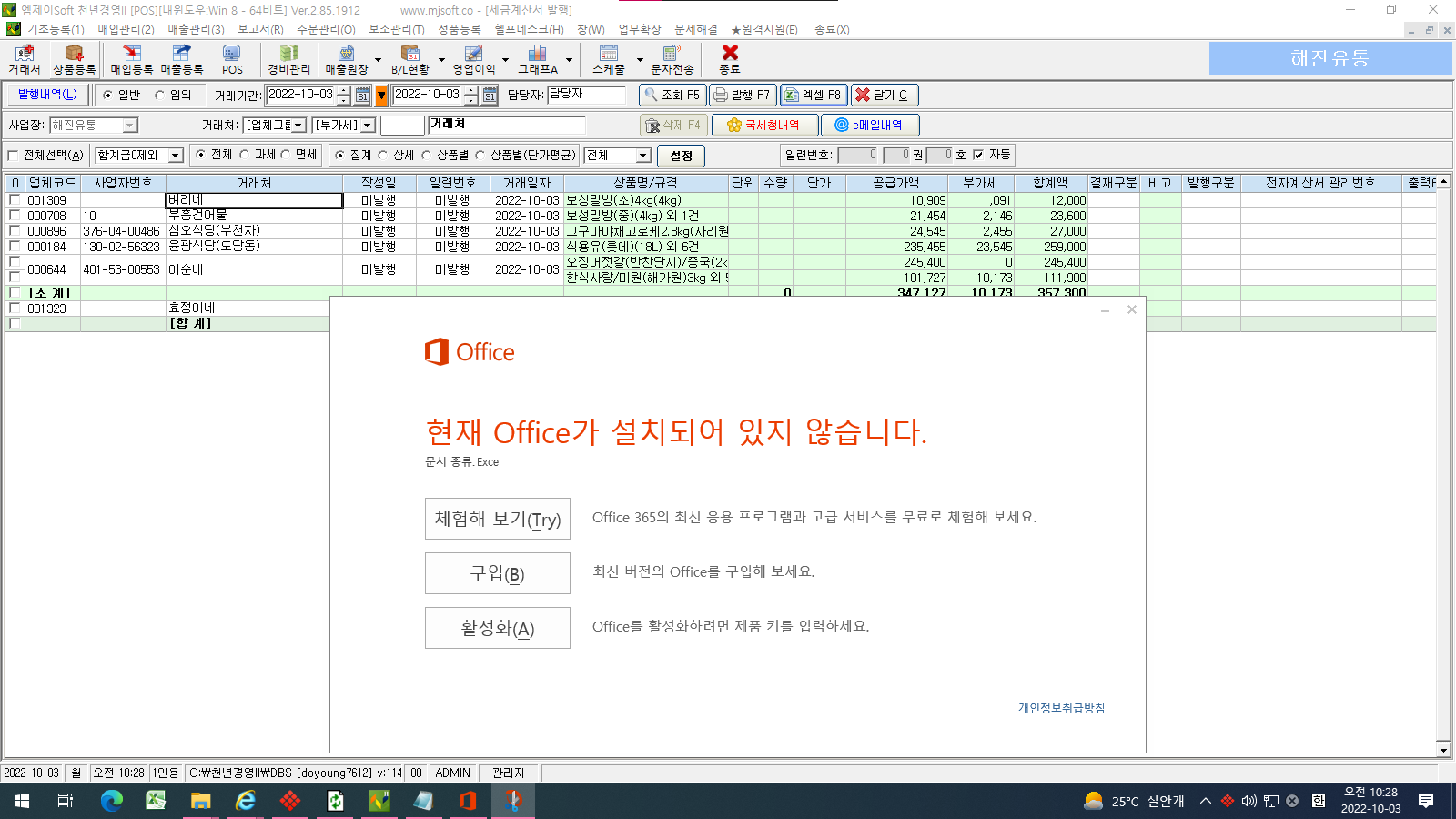Toggle the 자동 checkbox
This screenshot has width=1456, height=819.
(x=978, y=155)
